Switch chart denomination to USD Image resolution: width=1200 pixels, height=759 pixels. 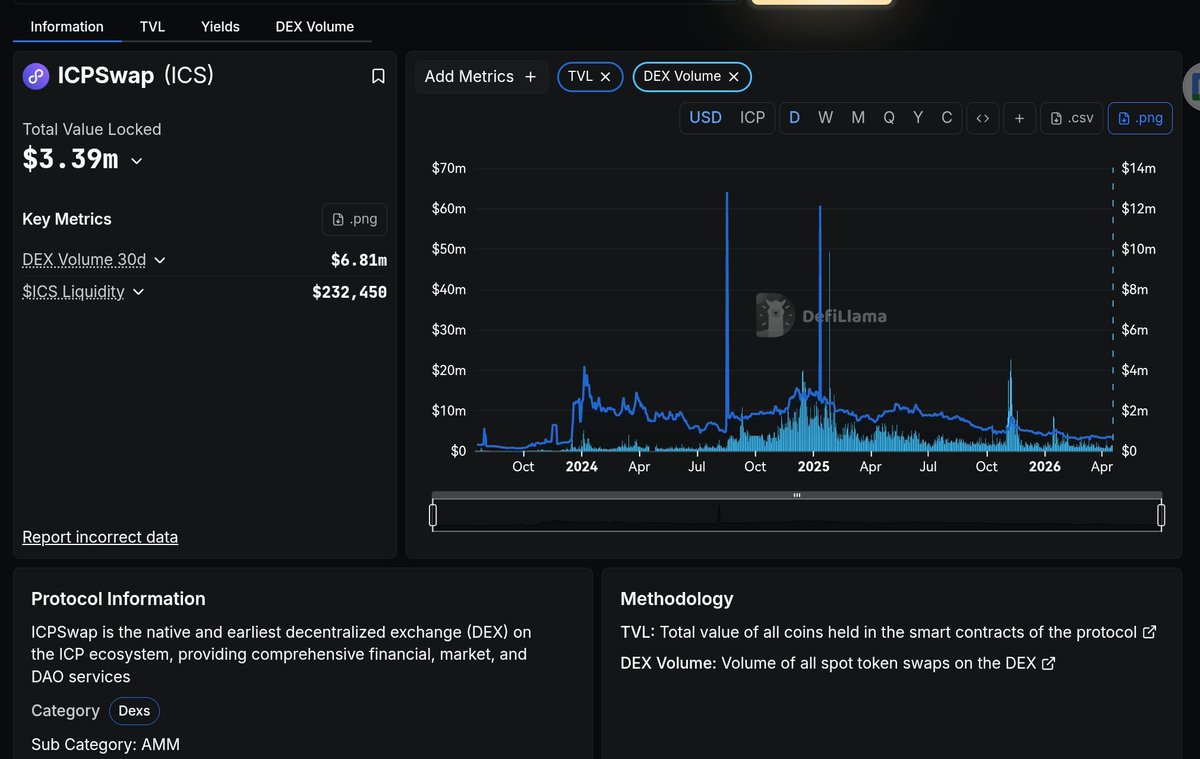(705, 118)
